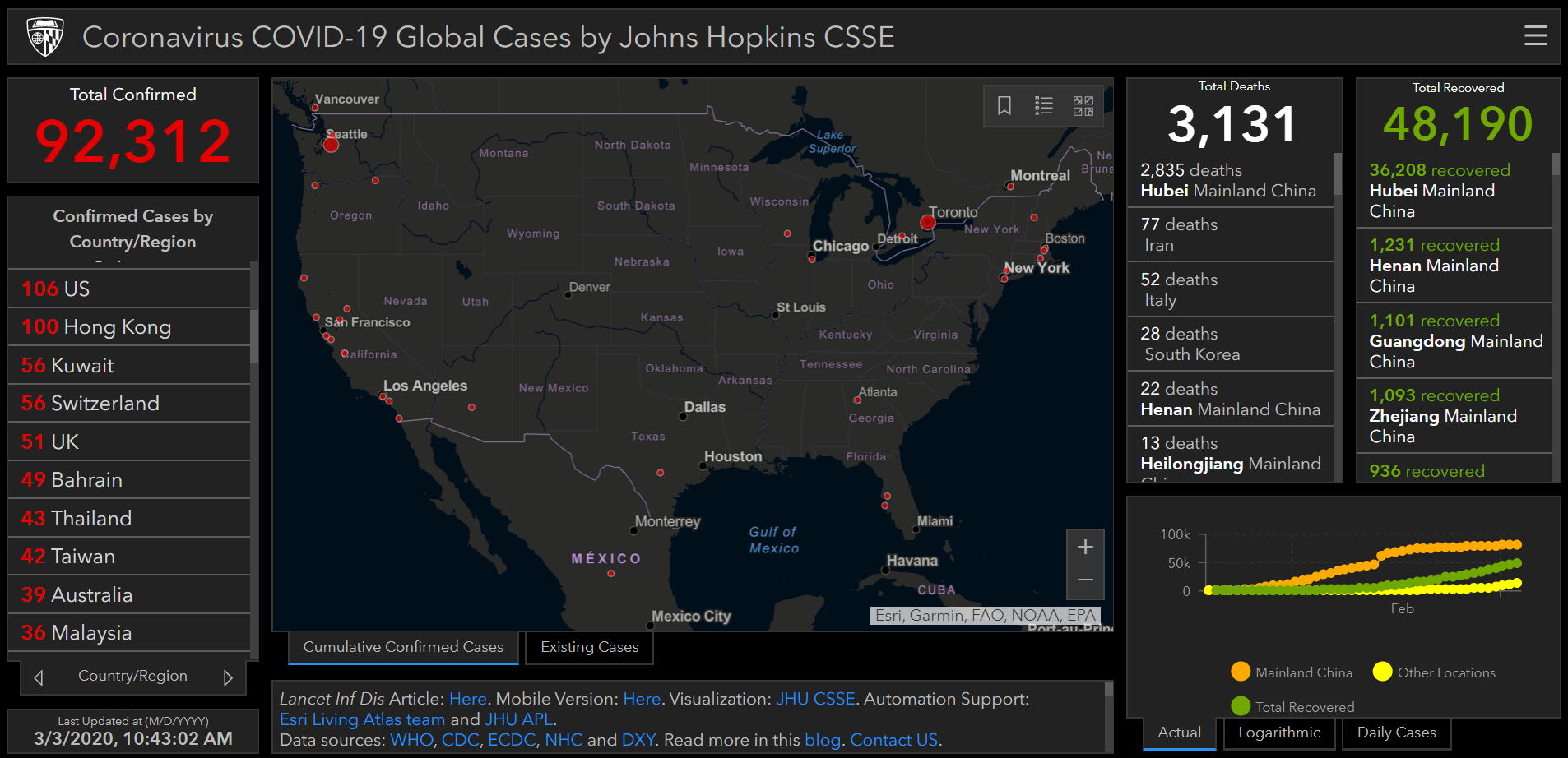Click Country/Region pager label
Image resolution: width=1568 pixels, height=758 pixels.
(x=132, y=676)
